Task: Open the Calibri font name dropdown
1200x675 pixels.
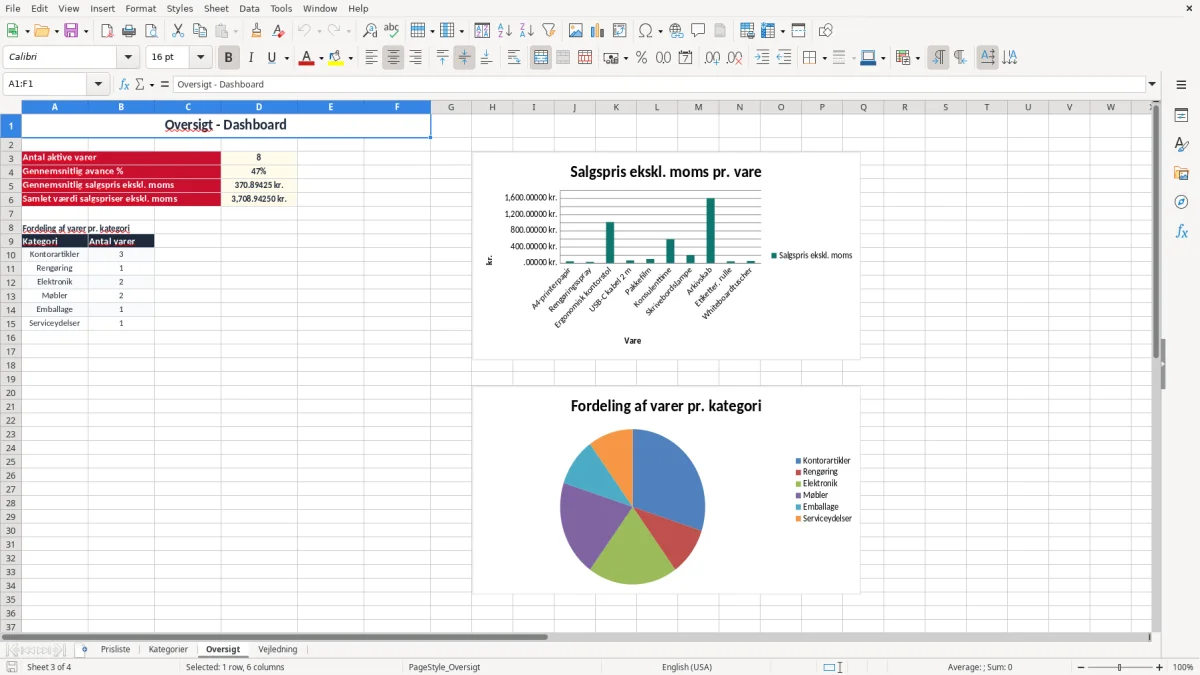Action: tap(128, 58)
